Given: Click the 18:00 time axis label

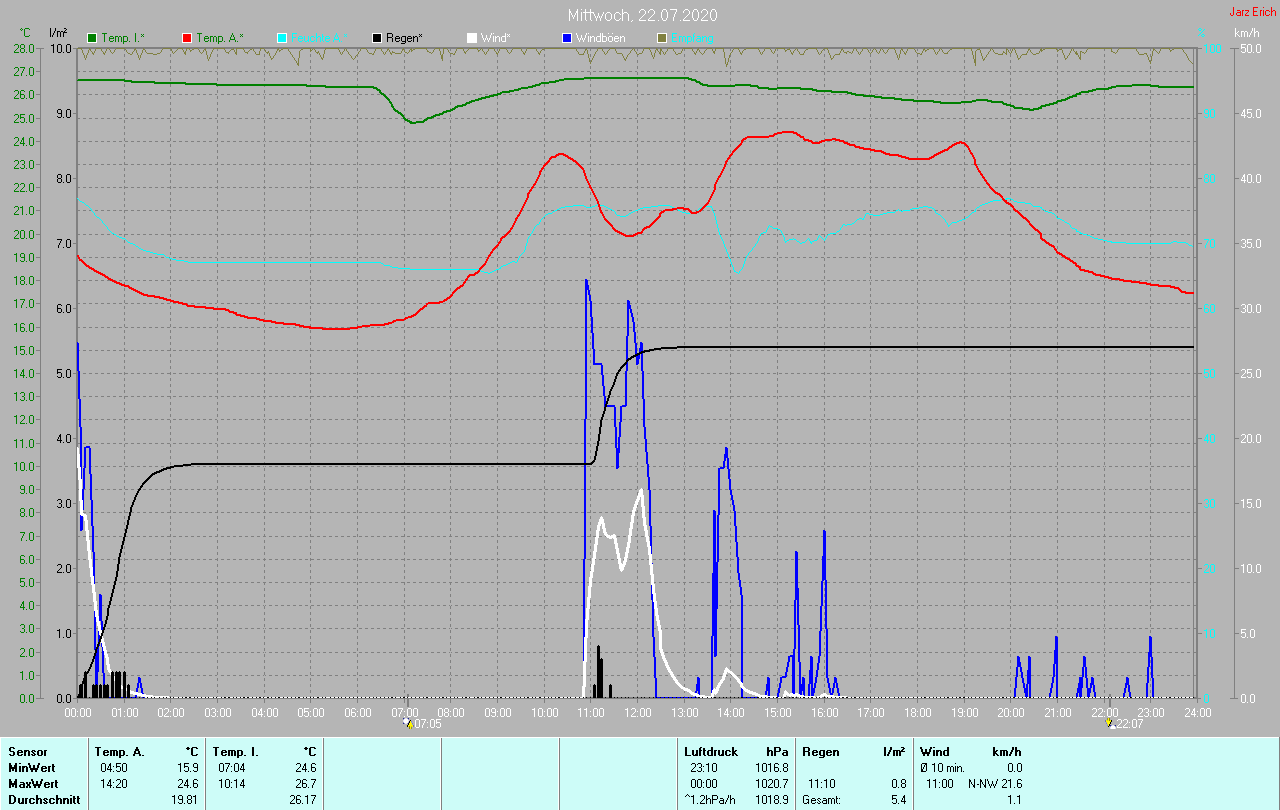Looking at the screenshot, I should [917, 712].
